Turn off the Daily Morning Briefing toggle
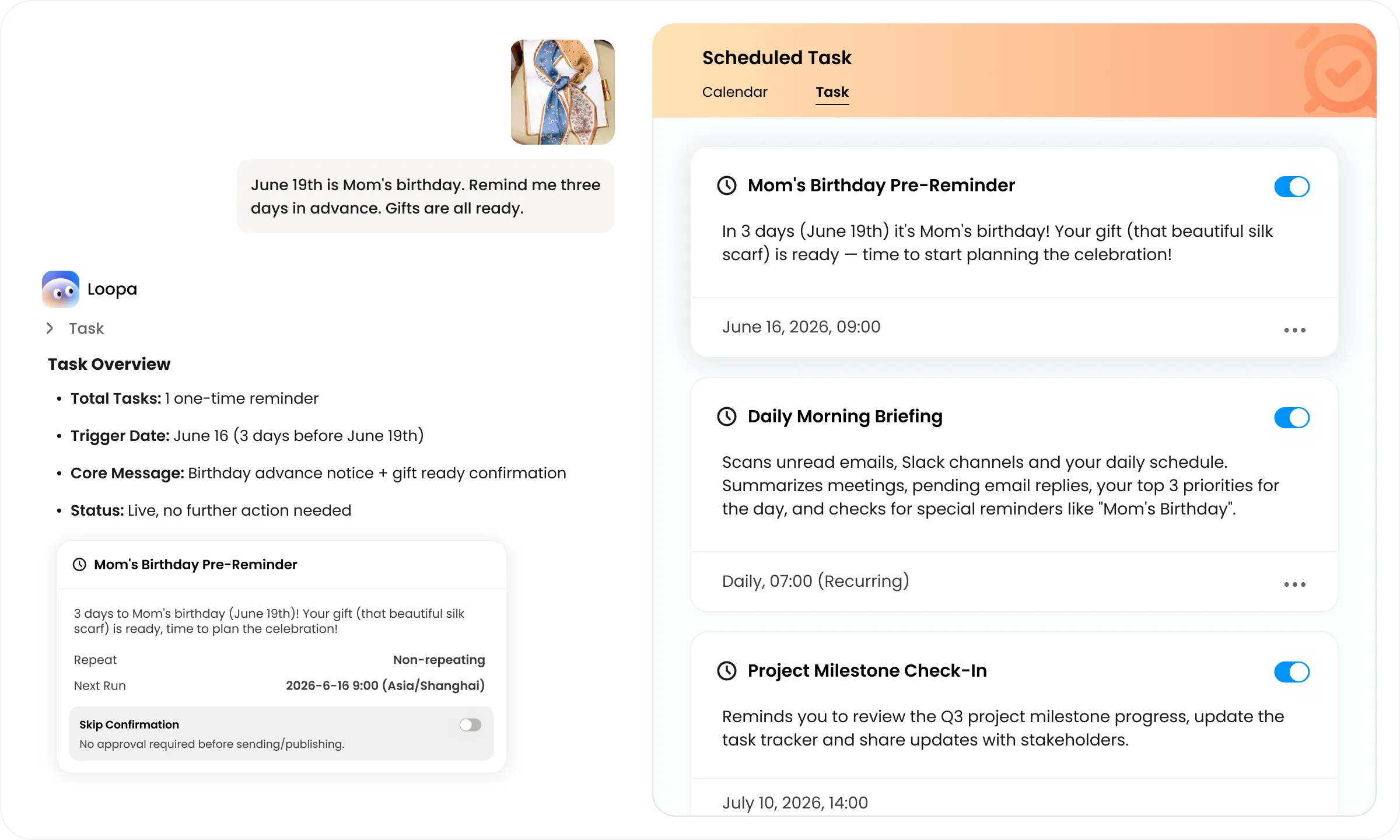Image resolution: width=1400 pixels, height=840 pixels. click(1292, 418)
